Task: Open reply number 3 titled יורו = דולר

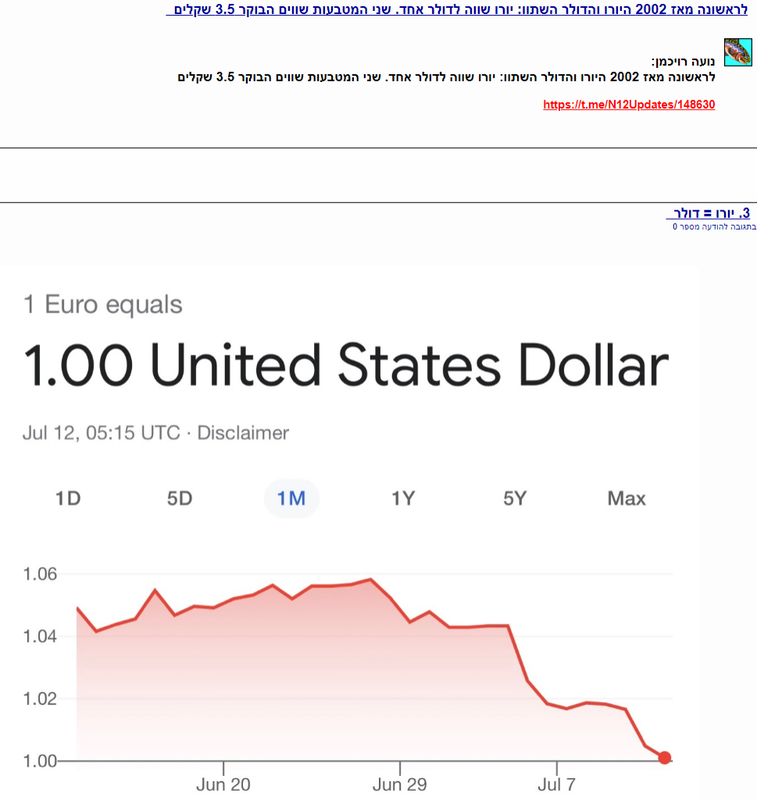Action: click(x=708, y=213)
